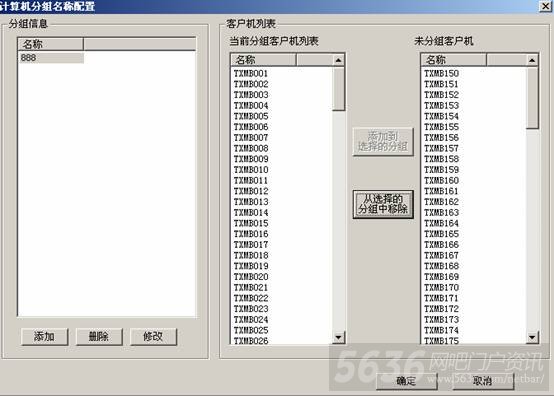This screenshot has height=396, width=554.
Task: Select client TXMB011
Action: (251, 181)
